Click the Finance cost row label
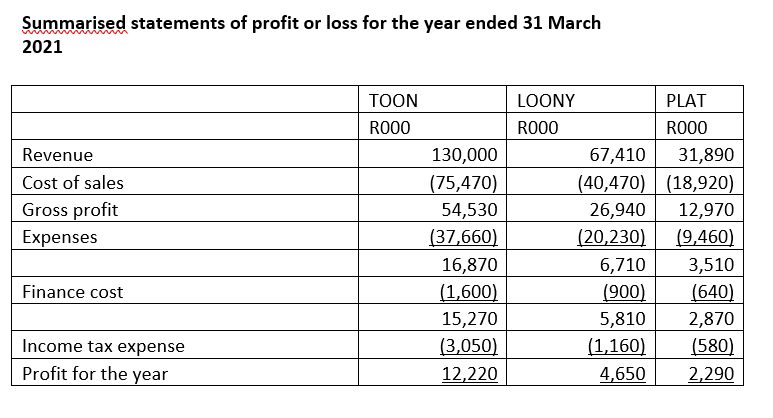773x418 pixels. pos(72,292)
